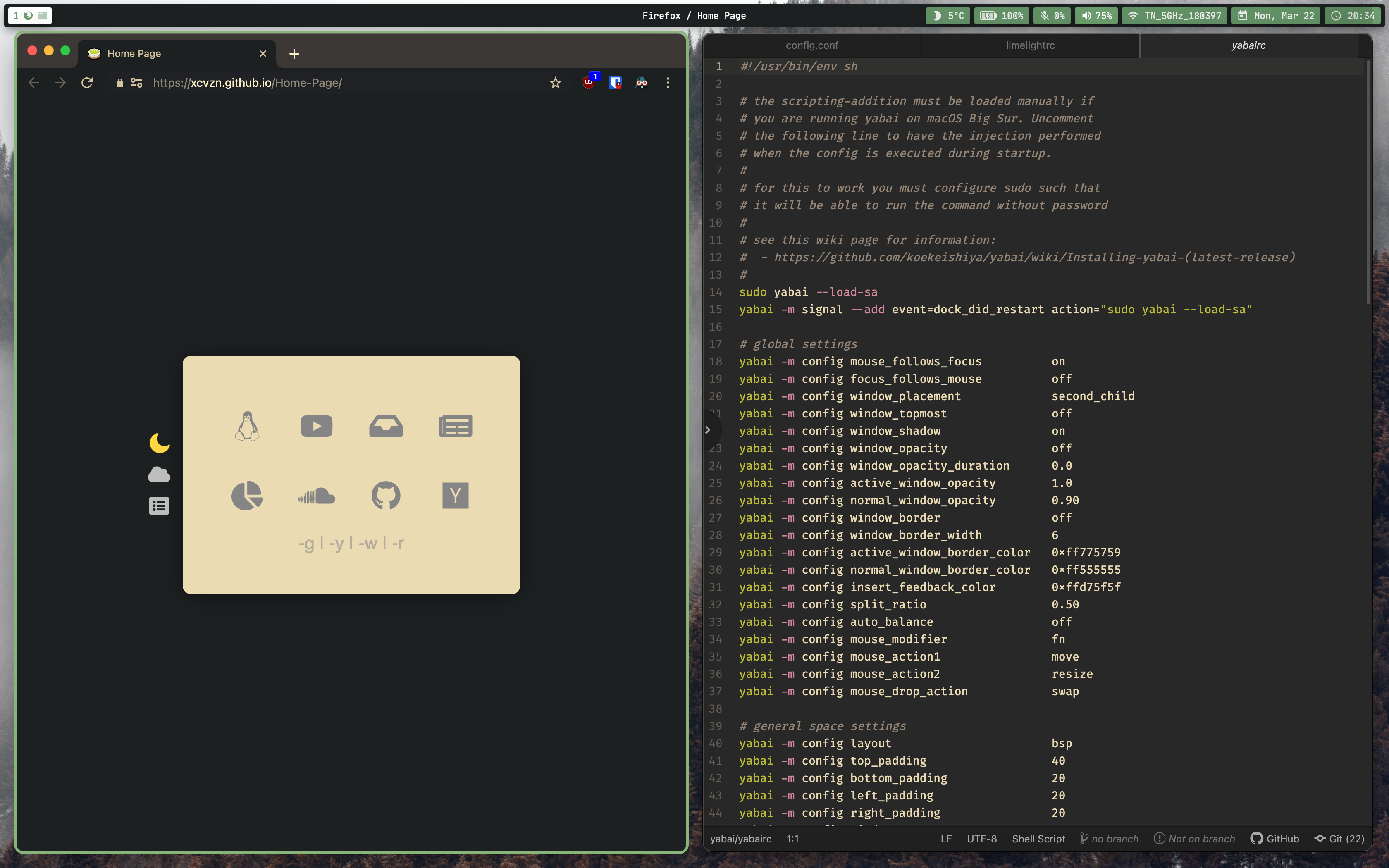This screenshot has height=868, width=1389.
Task: Click the -g search shortcut text
Action: [x=306, y=543]
